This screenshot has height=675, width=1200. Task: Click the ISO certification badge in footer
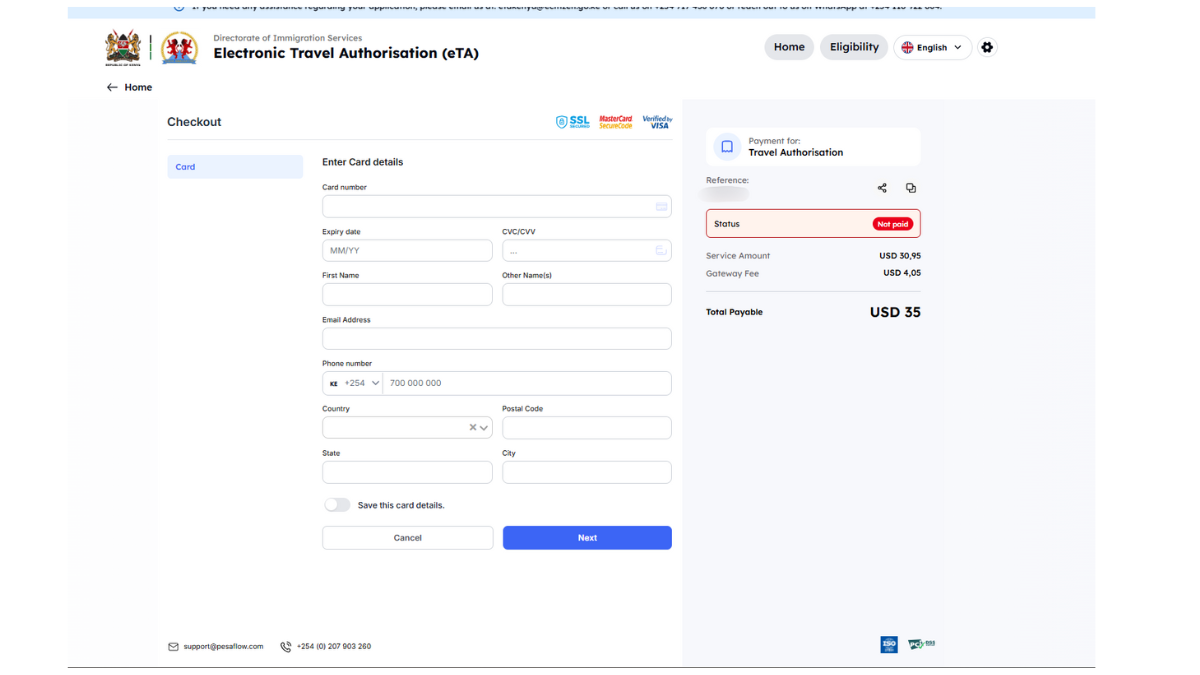889,645
